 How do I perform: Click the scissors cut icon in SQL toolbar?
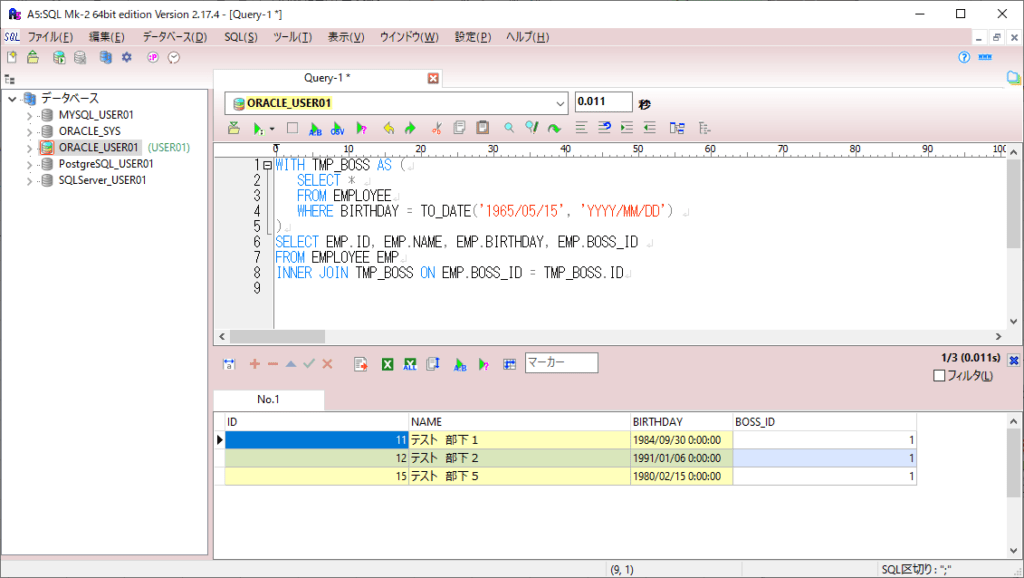pos(436,128)
